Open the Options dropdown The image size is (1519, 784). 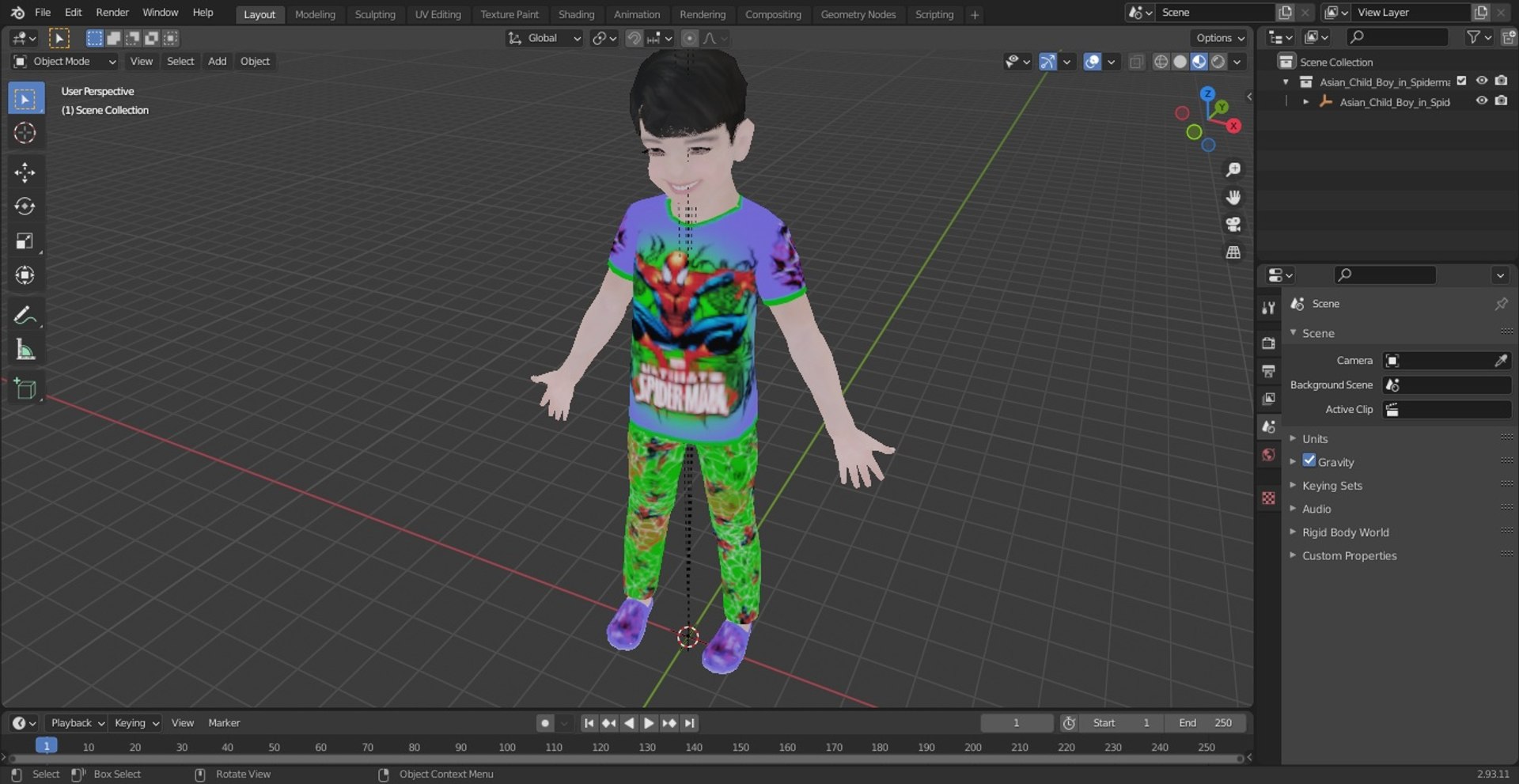[x=1219, y=38]
